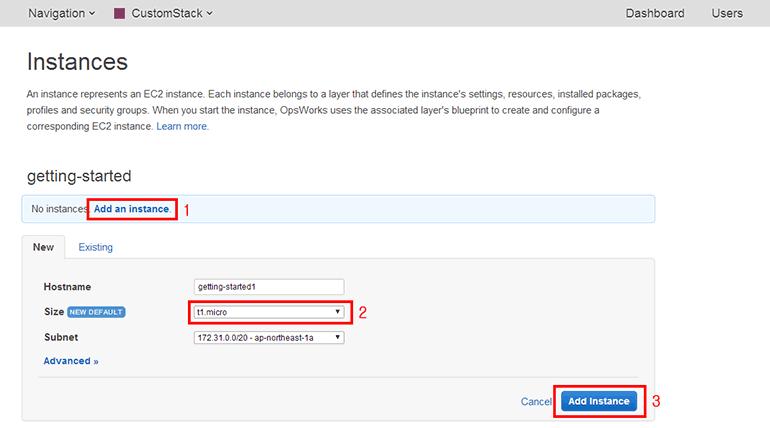This screenshot has width=770, height=428.
Task: Click the purple CustomStack color square
Action: tap(119, 14)
